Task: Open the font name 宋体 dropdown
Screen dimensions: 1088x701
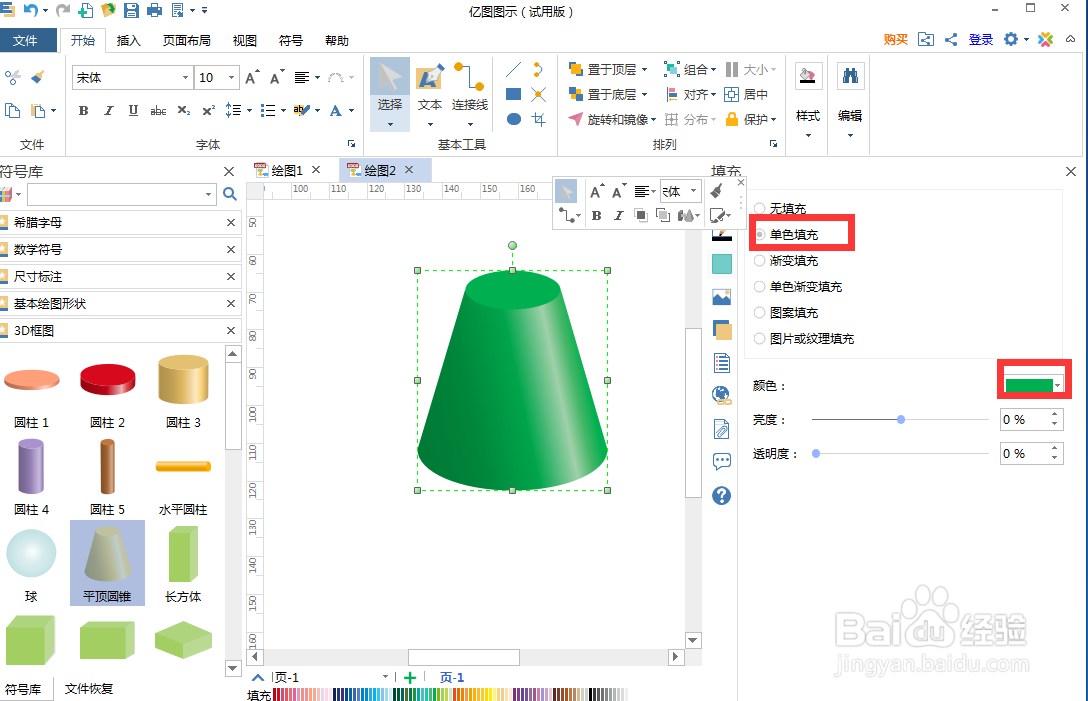Action: (185, 78)
